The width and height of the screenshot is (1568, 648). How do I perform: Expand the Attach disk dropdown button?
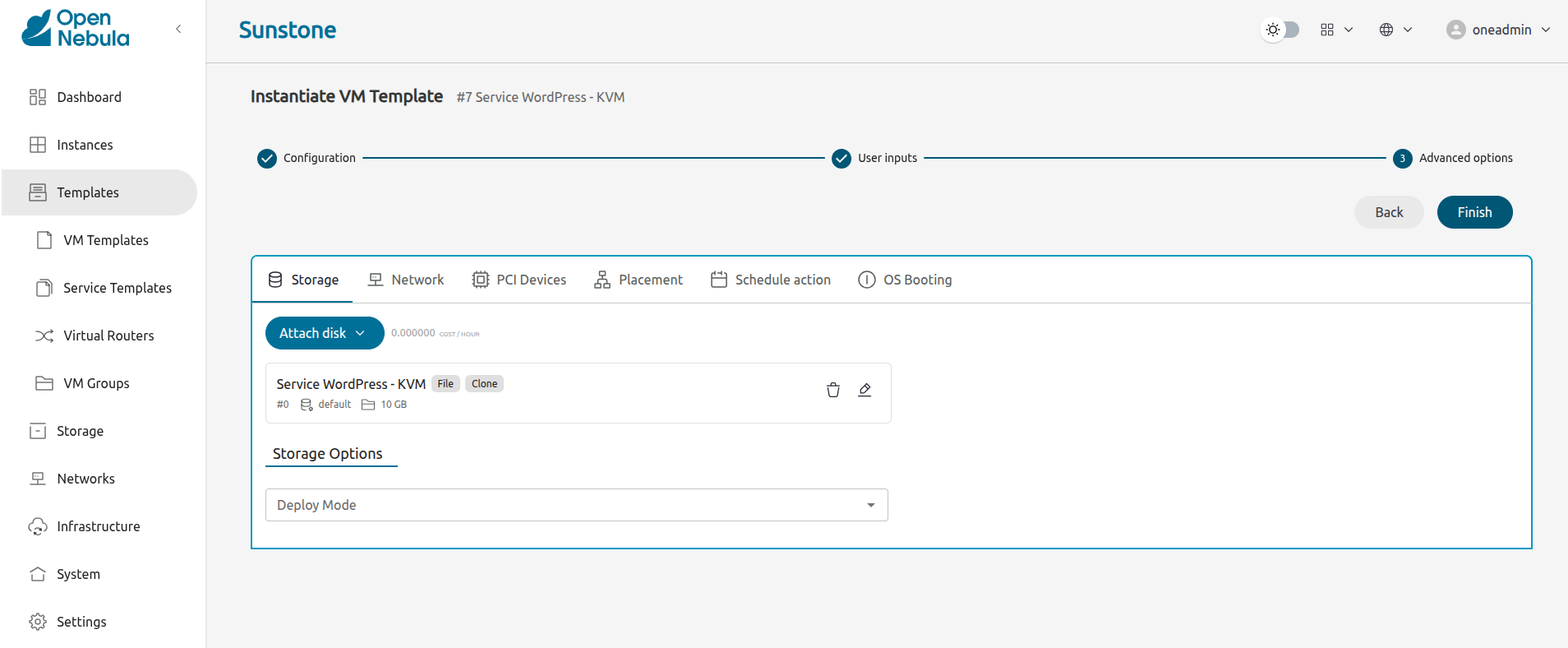pos(324,333)
